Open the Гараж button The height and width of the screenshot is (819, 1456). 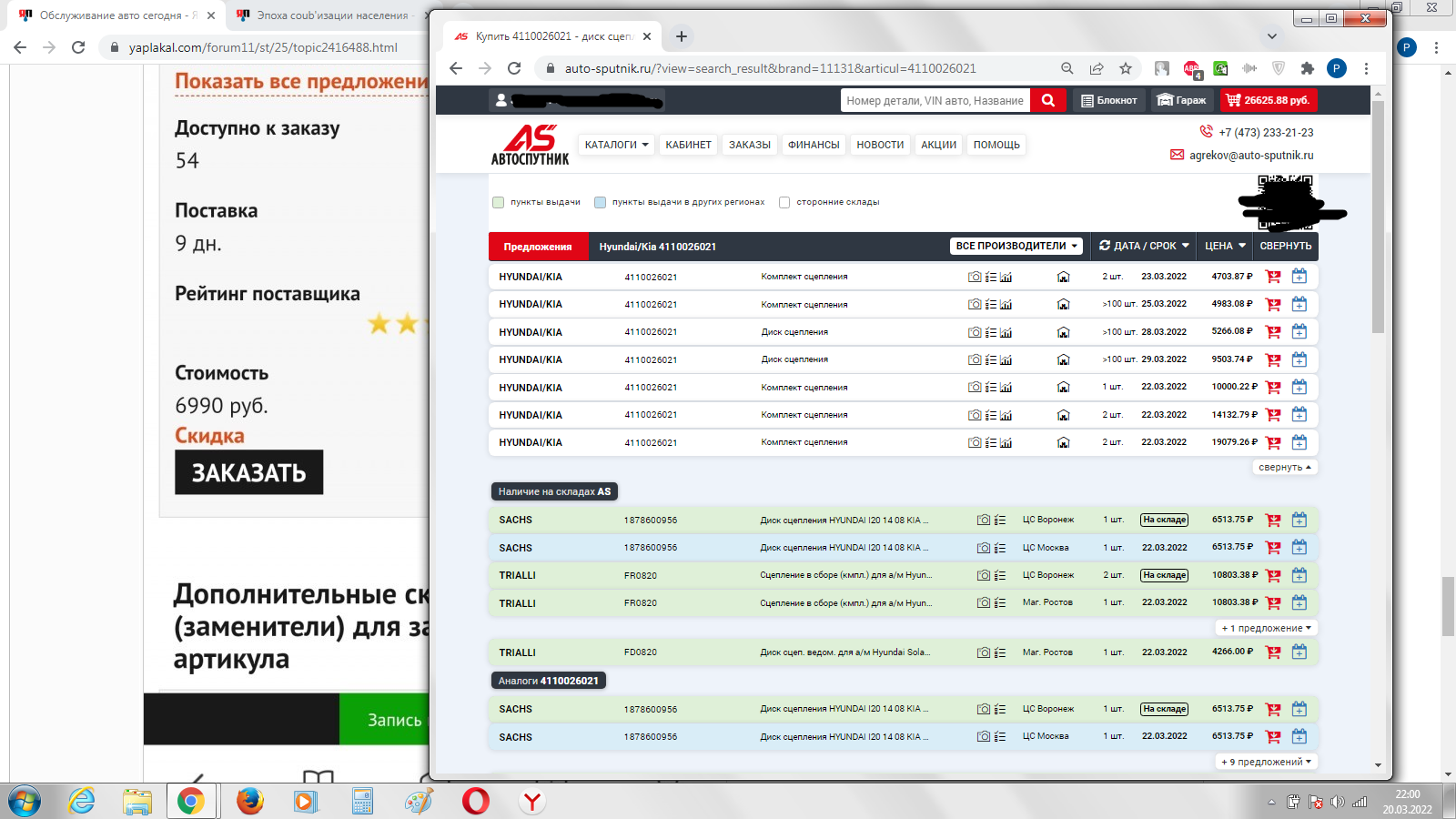(x=1181, y=100)
